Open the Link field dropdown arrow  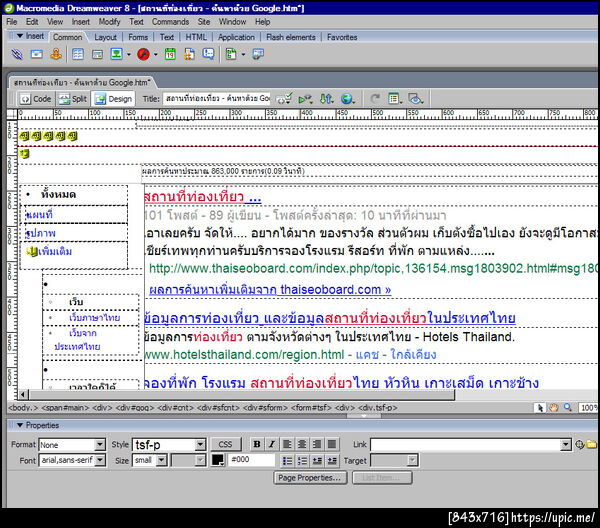[x=566, y=445]
